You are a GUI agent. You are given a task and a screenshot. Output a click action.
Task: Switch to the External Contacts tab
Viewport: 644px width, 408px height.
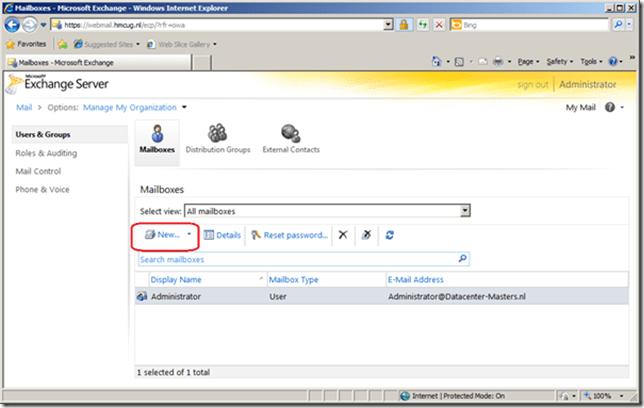pyautogui.click(x=291, y=139)
